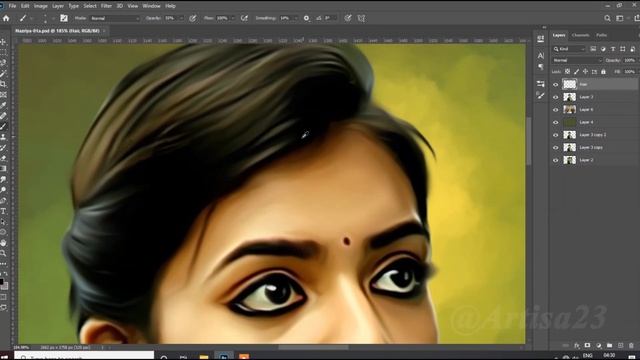The image size is (640, 360).
Task: Select the Brush tool in the toolbar
Action: [3, 127]
